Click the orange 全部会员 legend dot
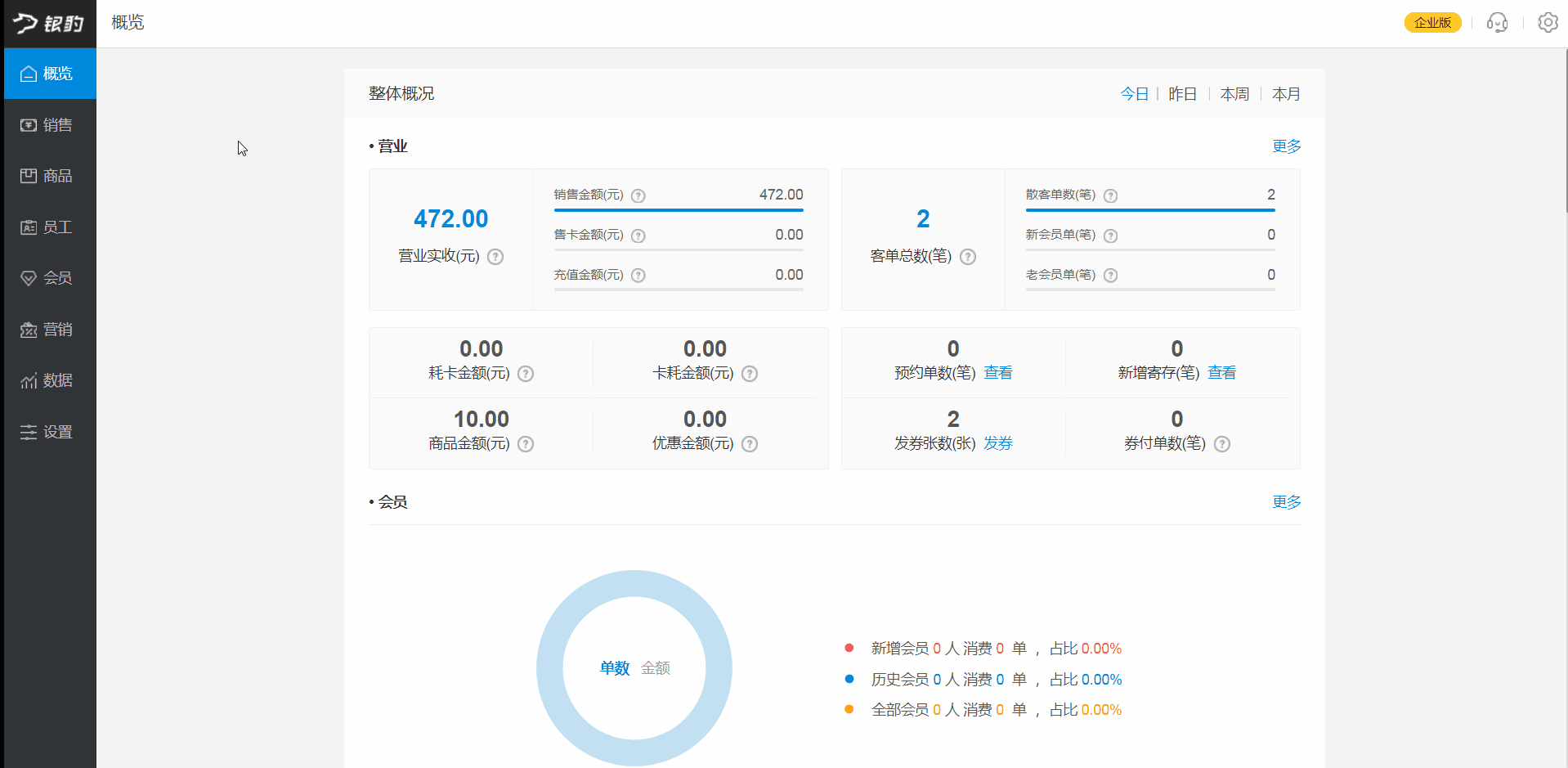Screen dimensions: 1568x768 (x=849, y=709)
